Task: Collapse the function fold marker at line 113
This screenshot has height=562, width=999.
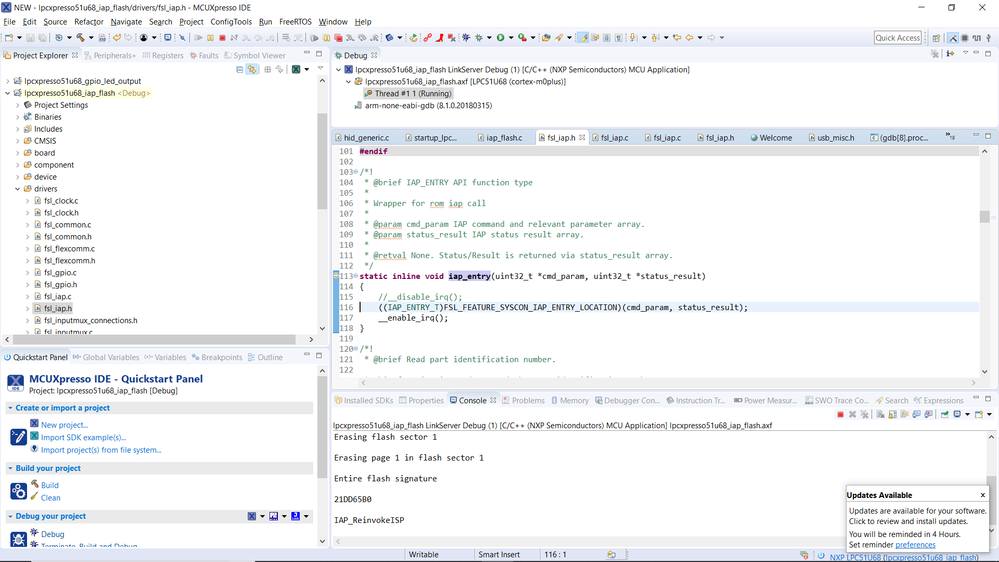Action: pyautogui.click(x=355, y=276)
